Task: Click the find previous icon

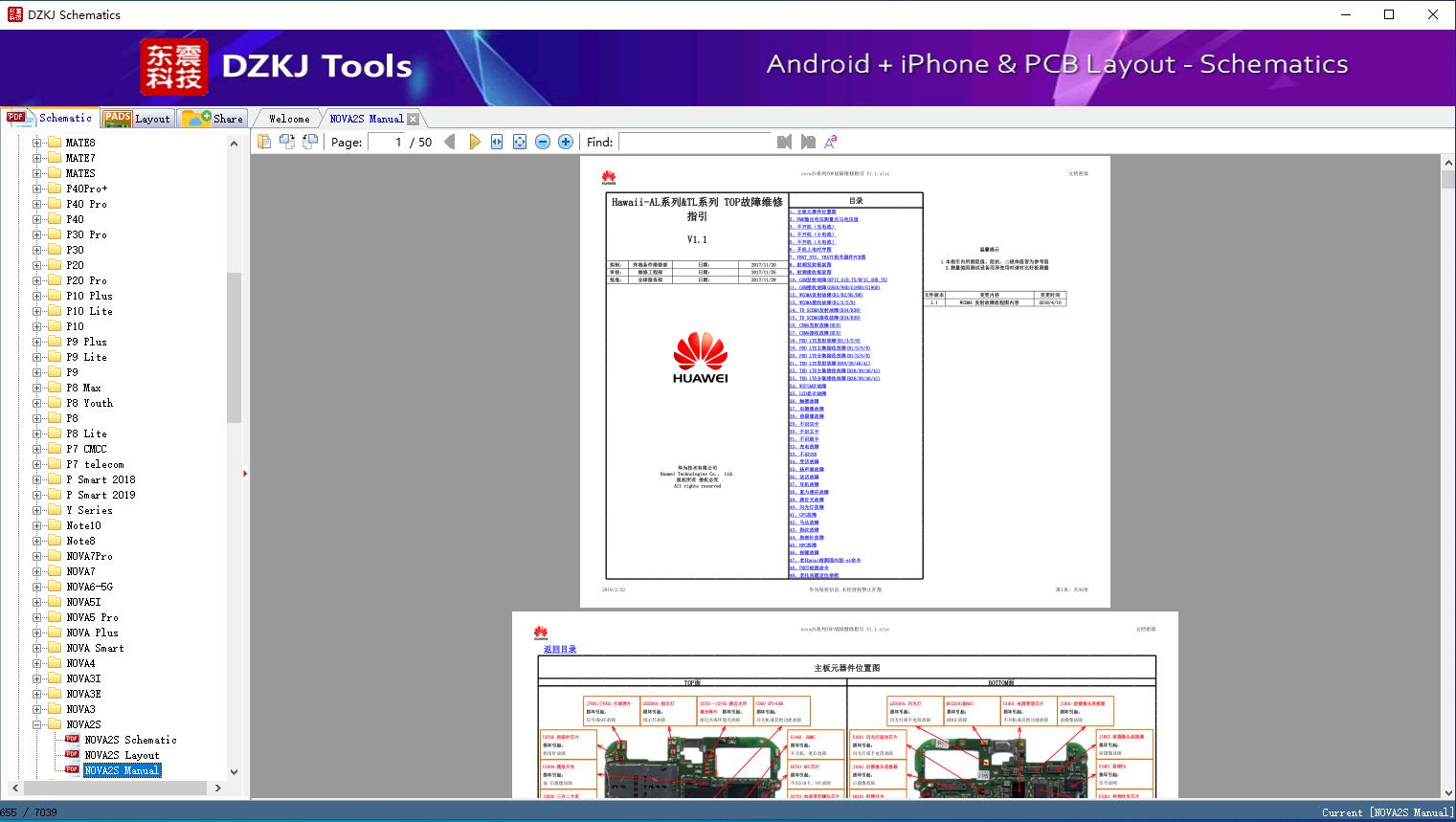Action: tap(785, 142)
